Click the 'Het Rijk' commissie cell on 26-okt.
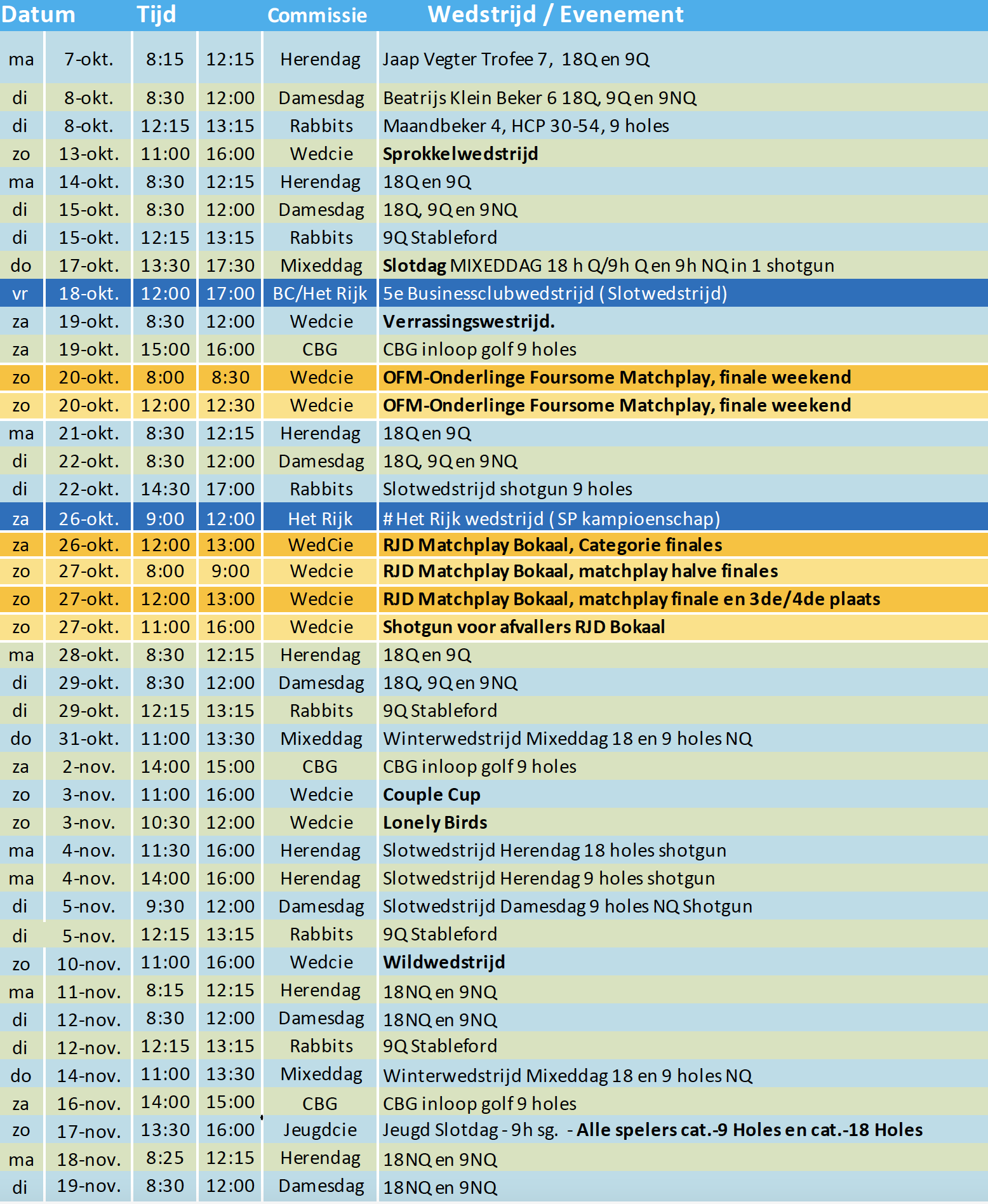Screen dimensions: 988x1204 pyautogui.click(x=320, y=519)
